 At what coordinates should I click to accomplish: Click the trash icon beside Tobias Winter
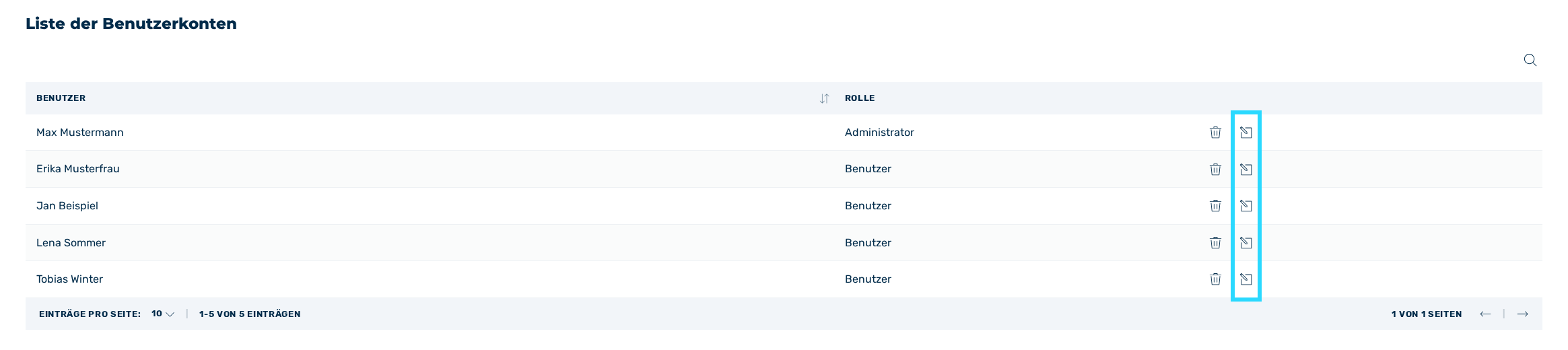click(1215, 279)
